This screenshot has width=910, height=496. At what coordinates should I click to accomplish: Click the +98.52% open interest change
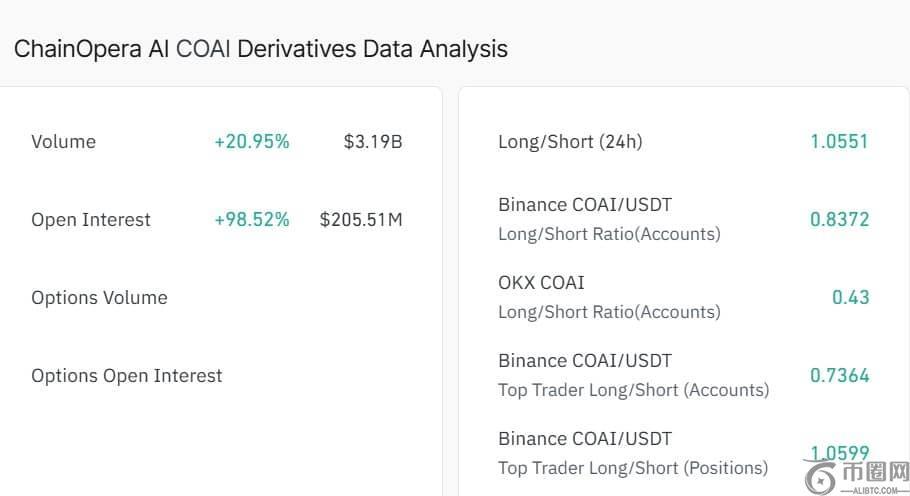click(x=252, y=220)
